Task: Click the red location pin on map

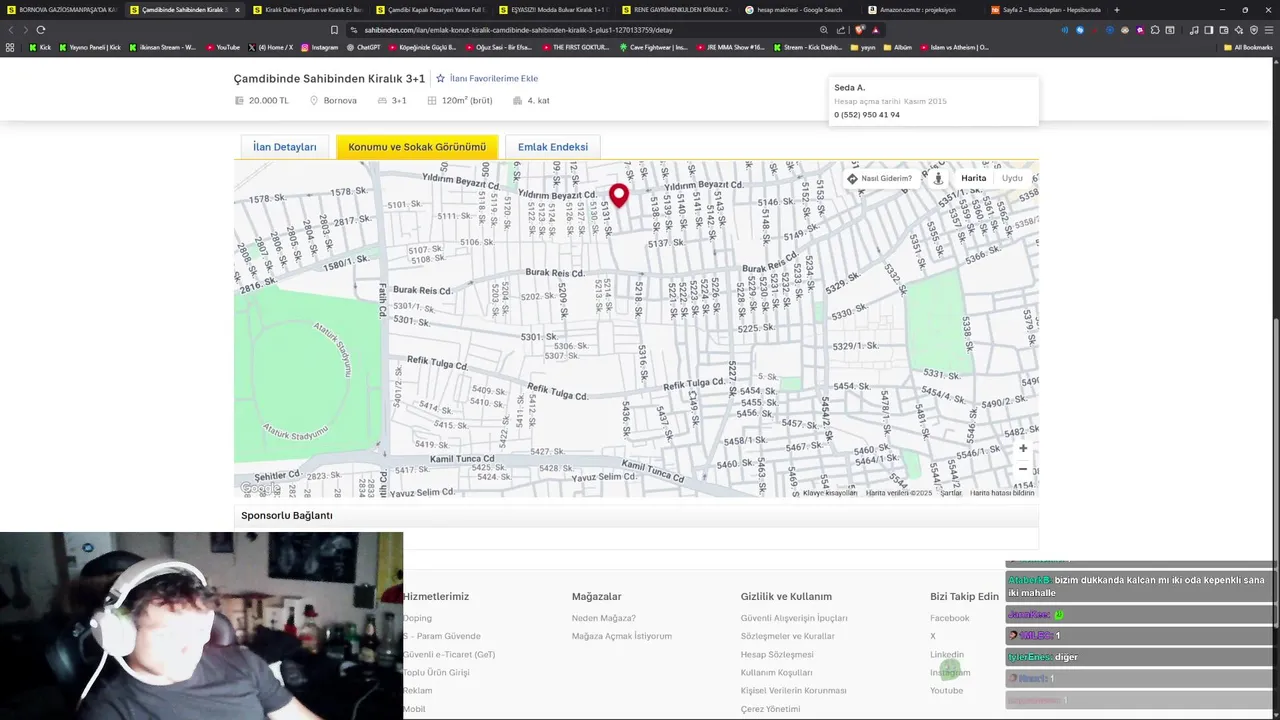Action: click(619, 195)
